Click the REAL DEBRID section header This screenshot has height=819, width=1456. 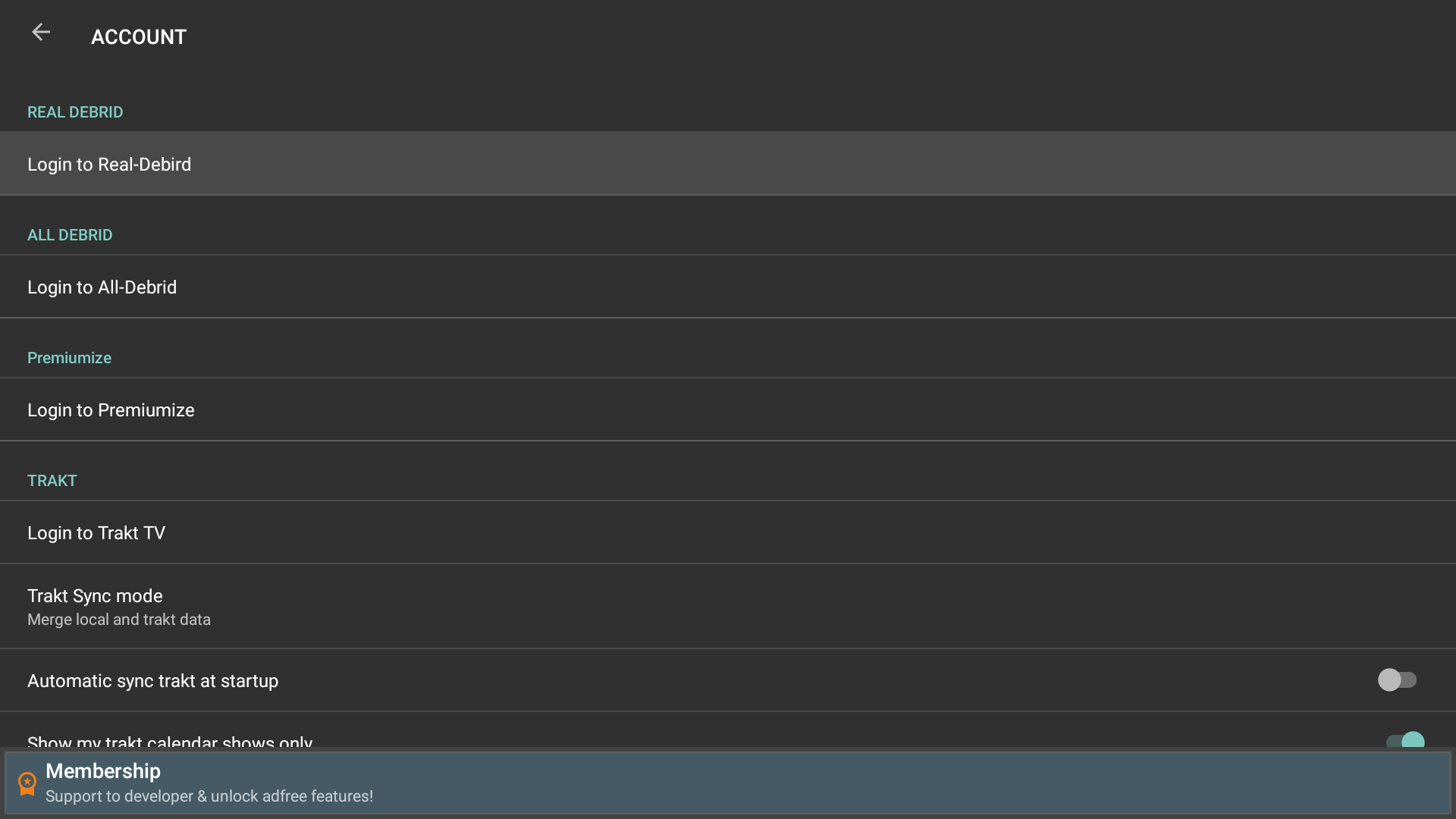(x=75, y=112)
